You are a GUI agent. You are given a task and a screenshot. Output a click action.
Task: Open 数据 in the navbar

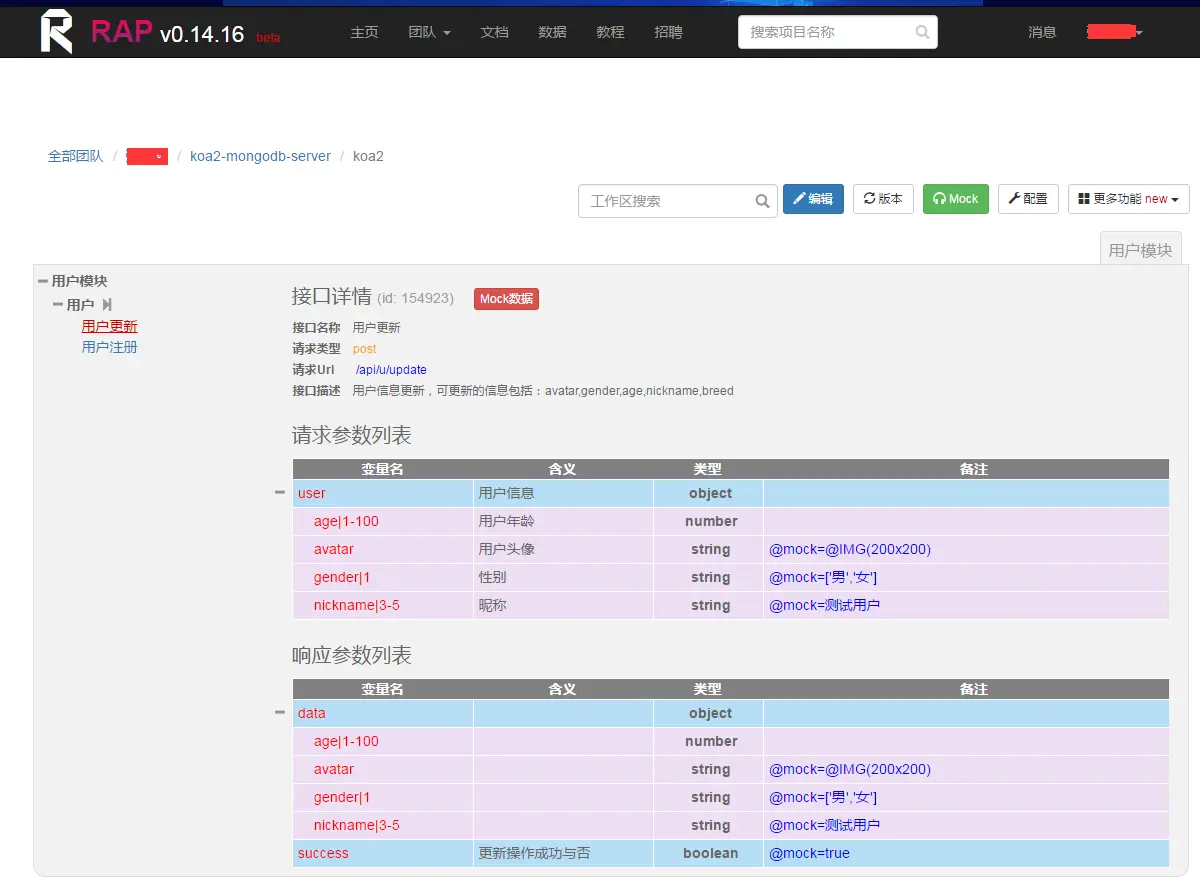pos(552,32)
